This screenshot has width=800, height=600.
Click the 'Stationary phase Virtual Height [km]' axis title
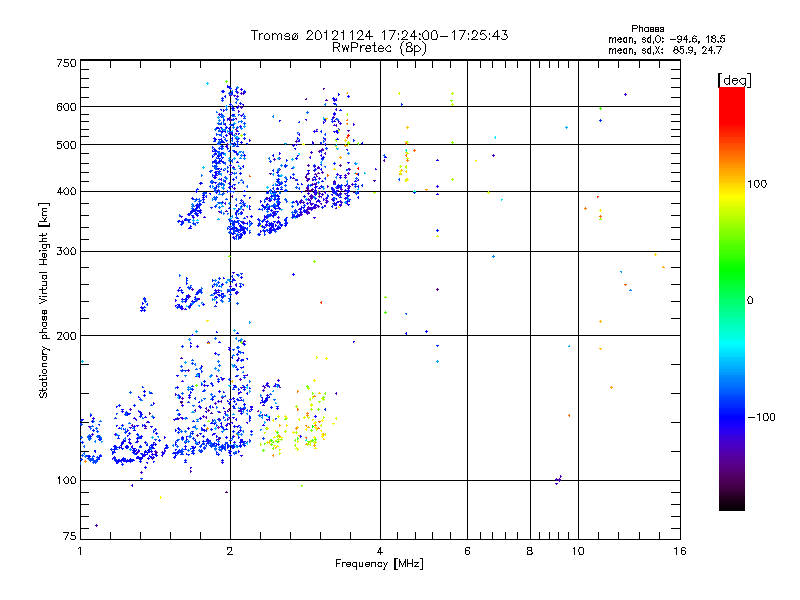[44, 300]
